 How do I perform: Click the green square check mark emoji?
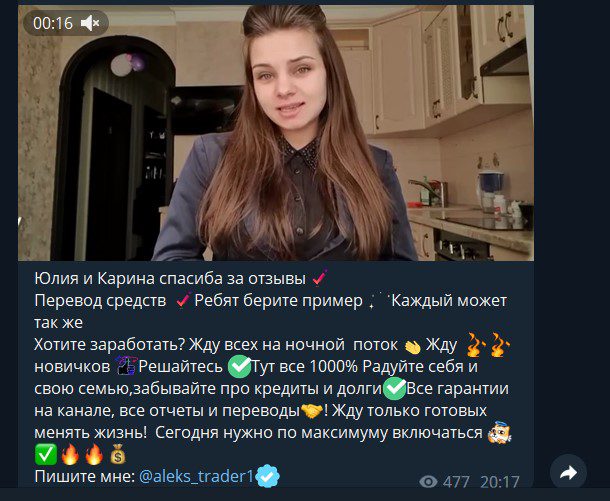click(46, 454)
